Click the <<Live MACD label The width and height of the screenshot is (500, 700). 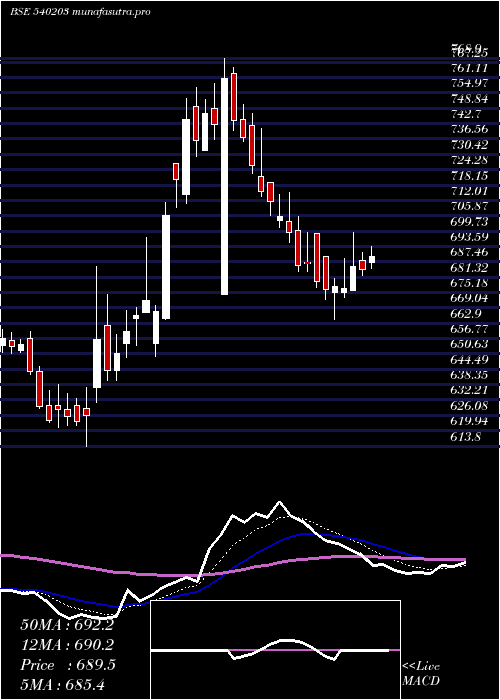coord(421,674)
